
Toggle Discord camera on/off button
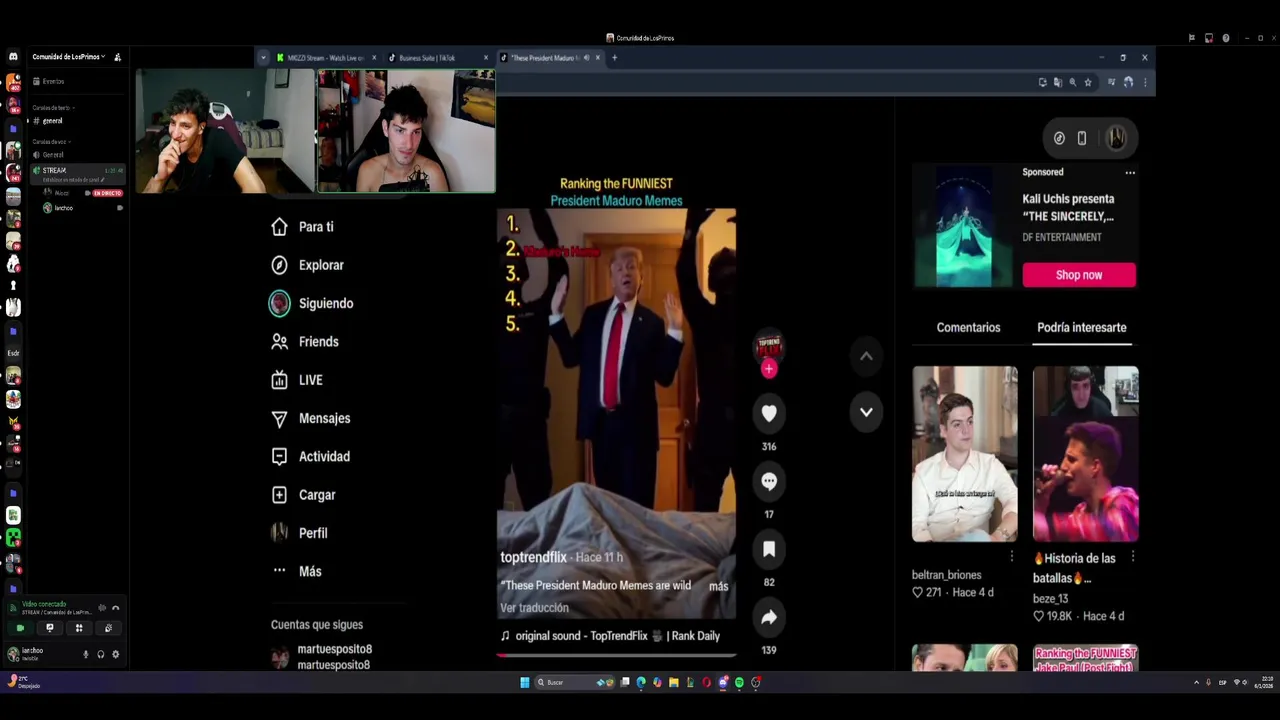point(20,628)
